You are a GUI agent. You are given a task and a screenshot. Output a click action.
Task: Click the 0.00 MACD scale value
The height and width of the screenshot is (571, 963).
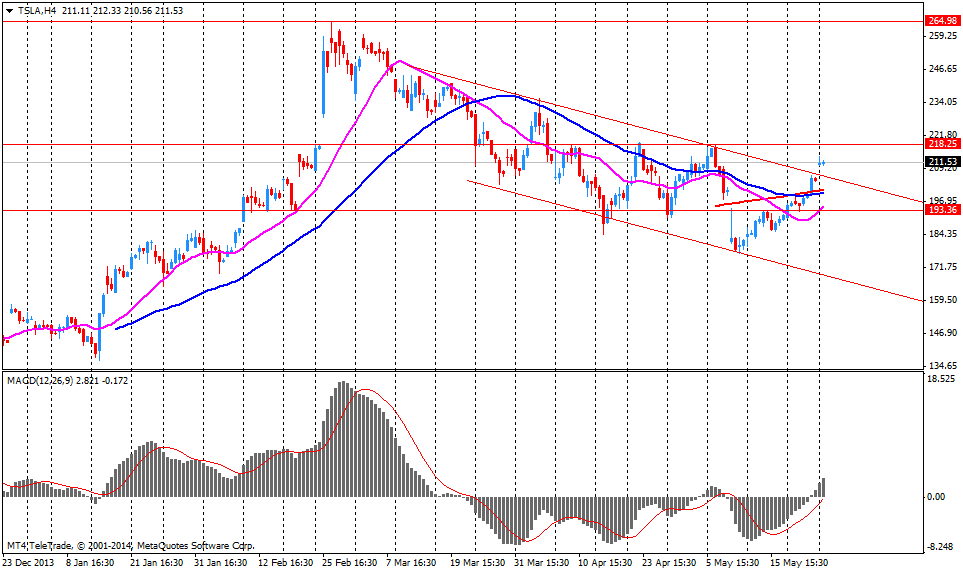click(937, 497)
